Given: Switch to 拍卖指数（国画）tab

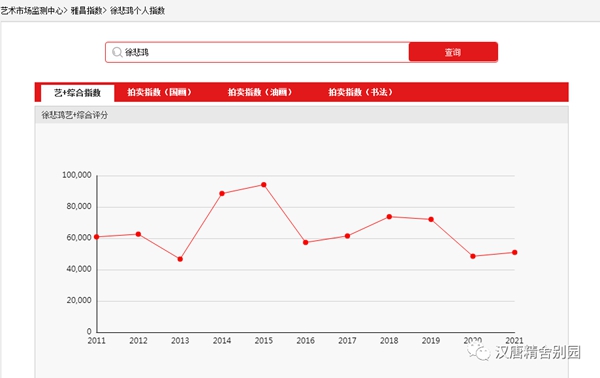Looking at the screenshot, I should [159, 92].
